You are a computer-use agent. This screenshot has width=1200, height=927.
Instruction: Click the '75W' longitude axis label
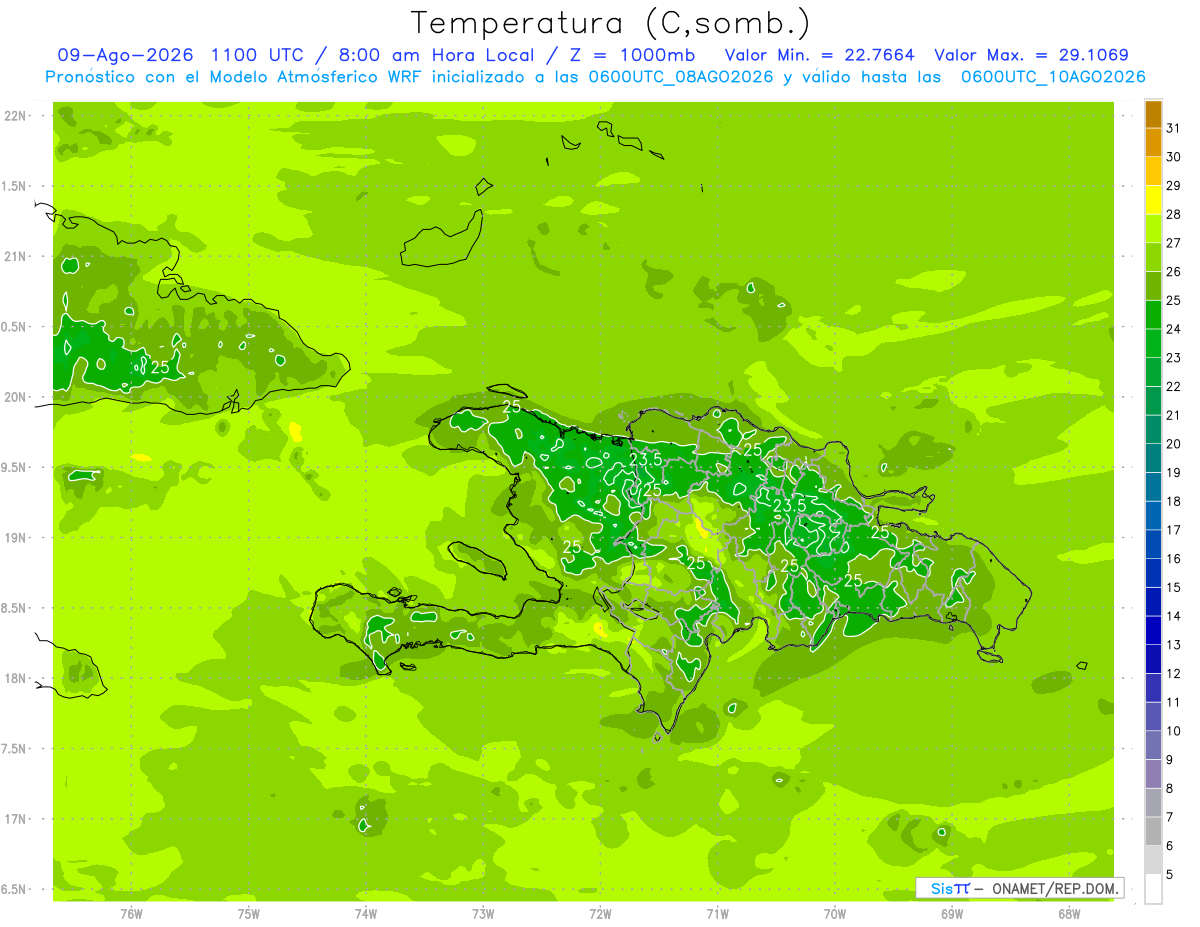pyautogui.click(x=248, y=914)
